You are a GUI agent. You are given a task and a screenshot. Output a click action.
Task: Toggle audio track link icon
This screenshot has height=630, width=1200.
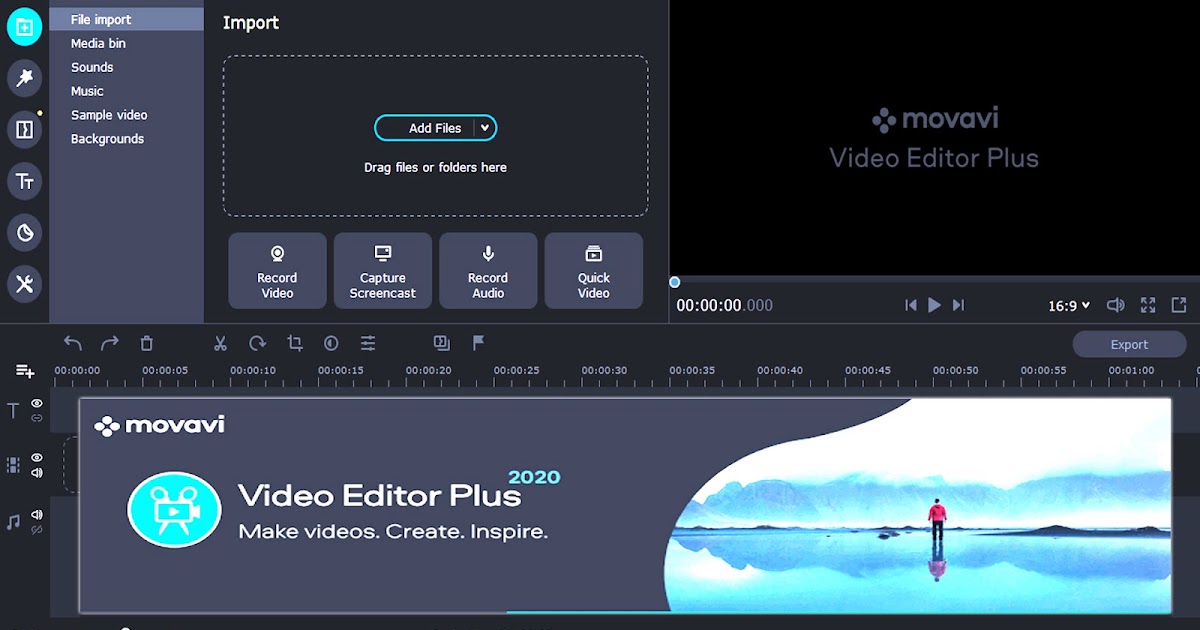(x=37, y=530)
